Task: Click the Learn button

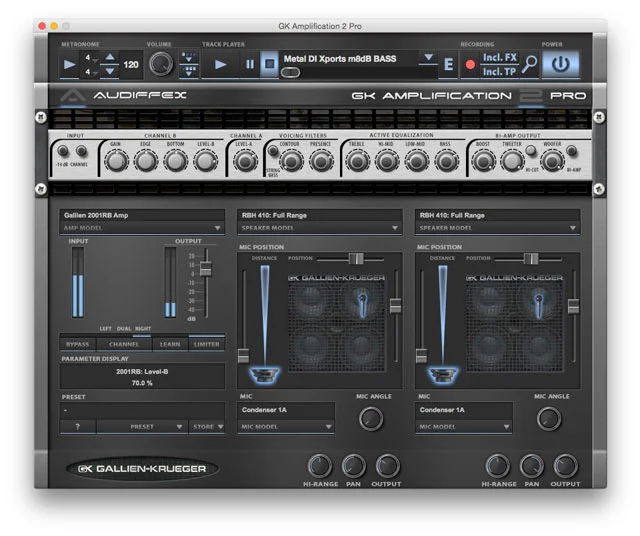Action: (170, 344)
